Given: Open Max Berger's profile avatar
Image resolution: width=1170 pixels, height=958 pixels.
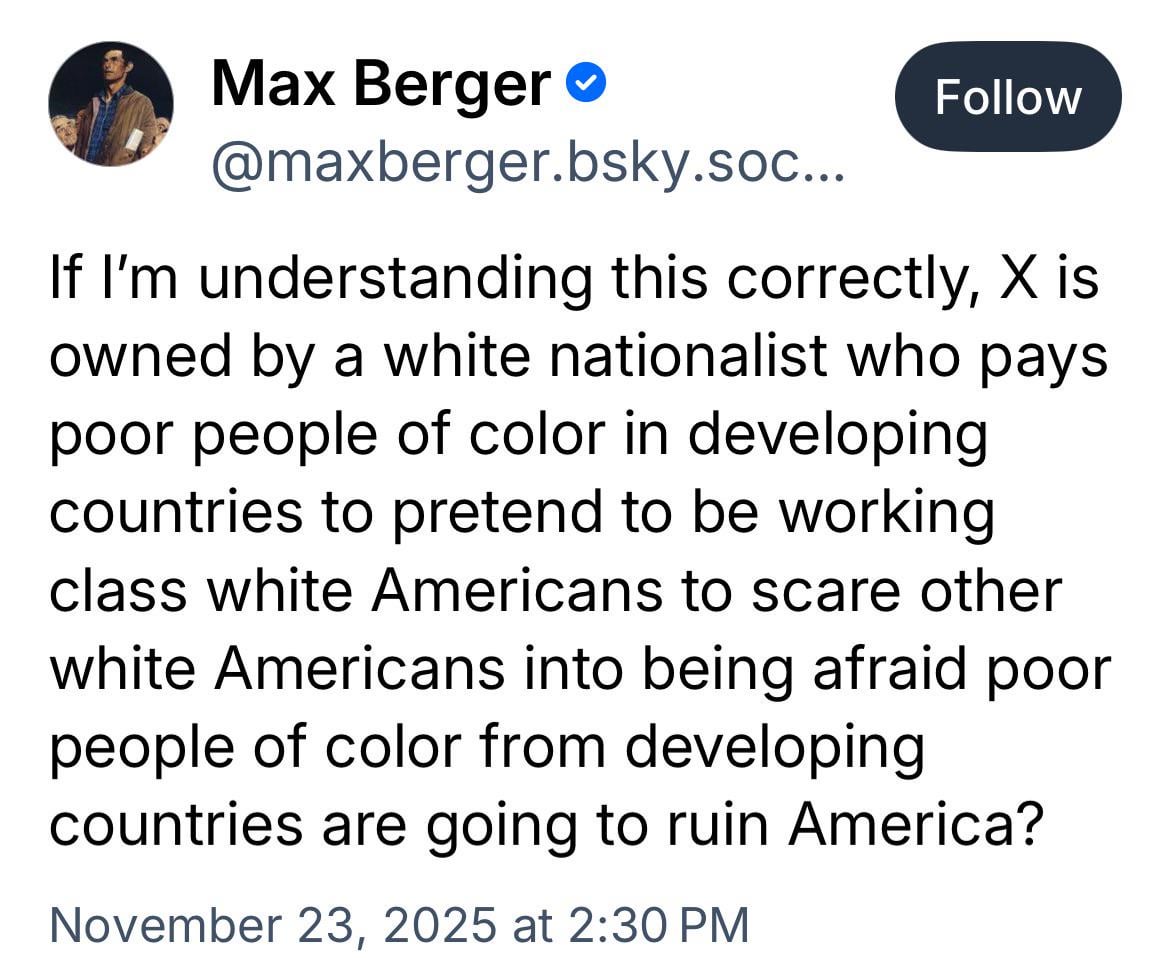Looking at the screenshot, I should 111,104.
